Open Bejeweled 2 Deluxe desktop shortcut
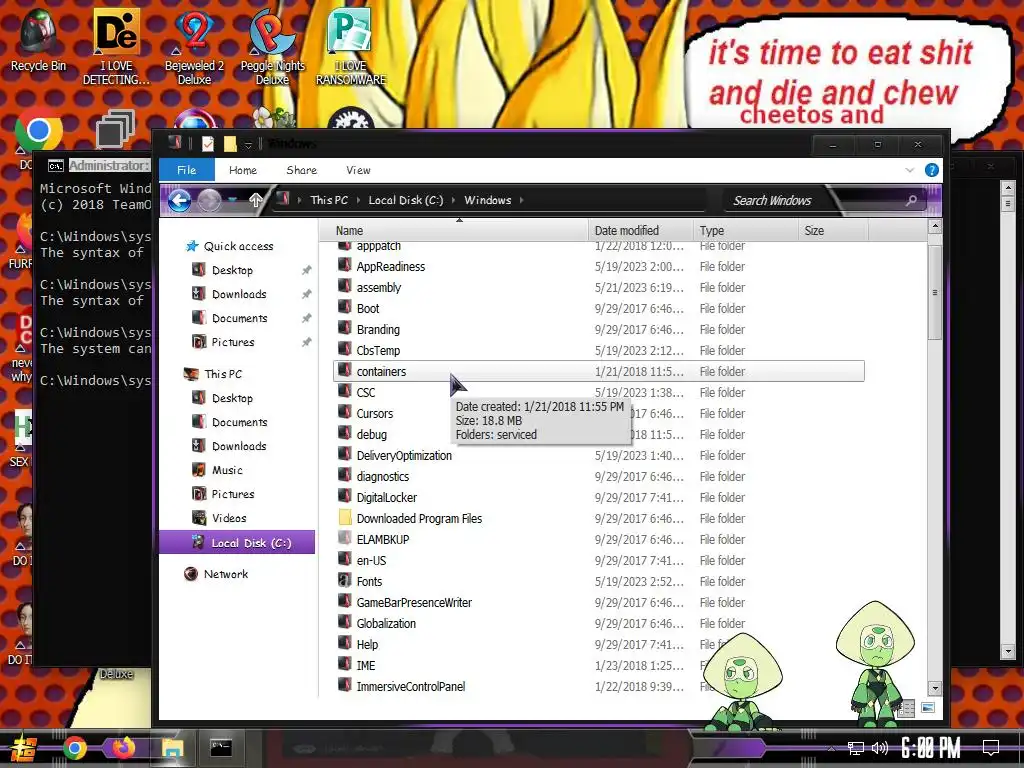1024x768 pixels. (x=194, y=46)
